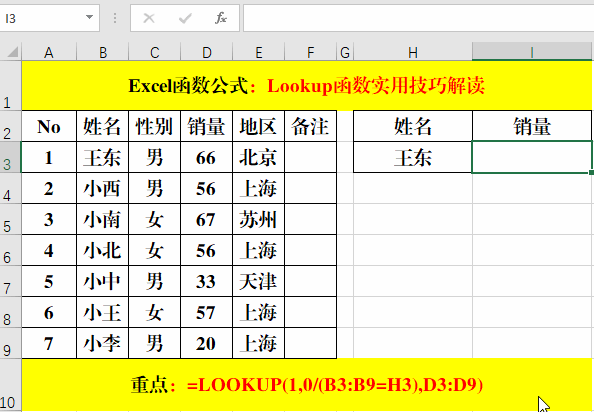Select row 4 header
The height and width of the screenshot is (412, 594).
pos(11,188)
